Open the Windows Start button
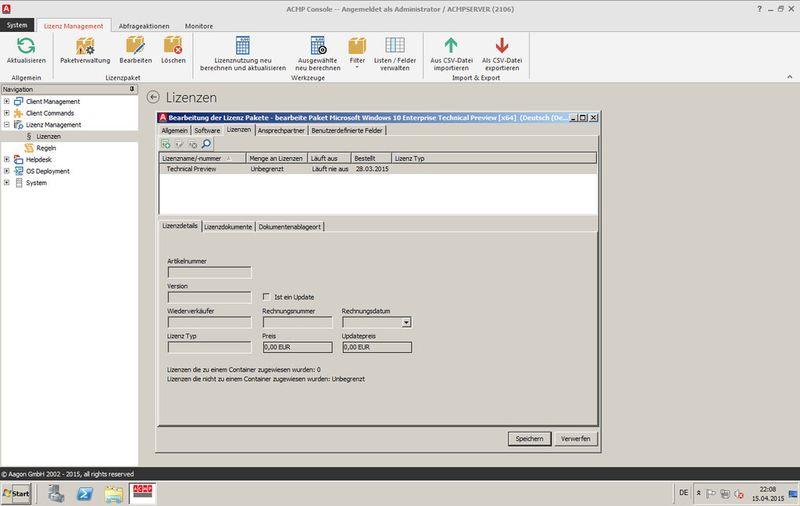800x506 pixels. pos(17,494)
